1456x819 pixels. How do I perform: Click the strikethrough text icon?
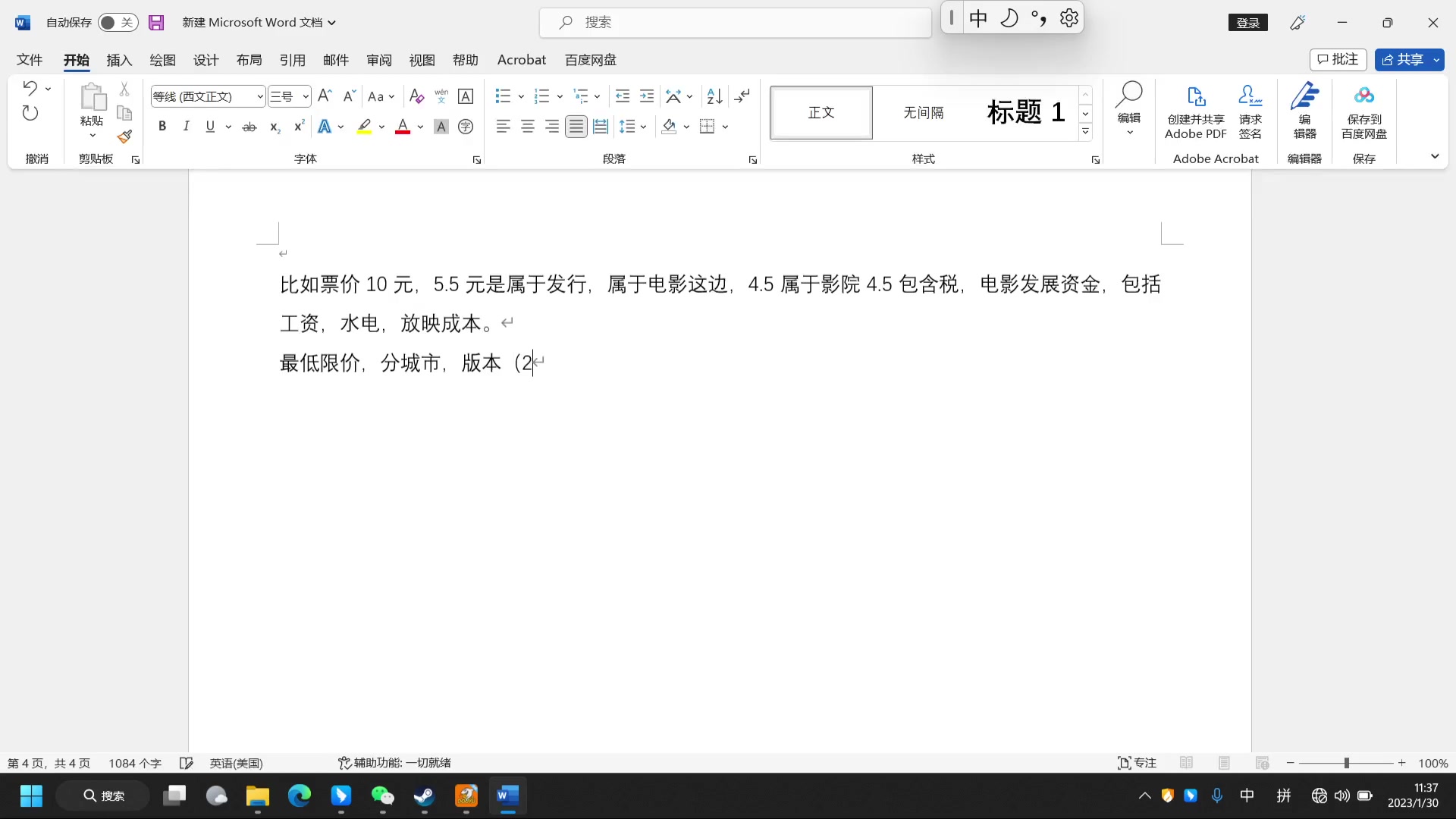click(249, 127)
